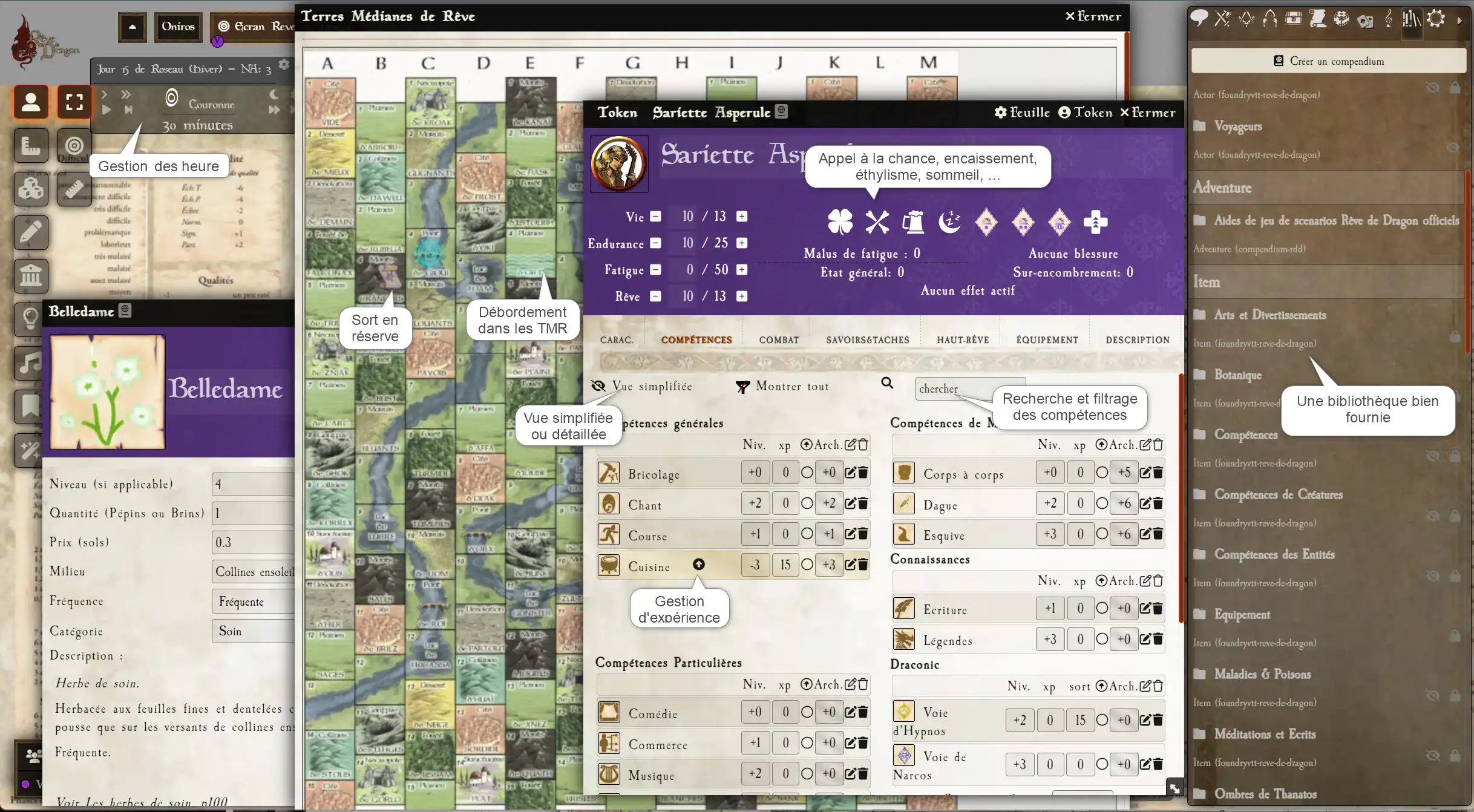
Task: Select the measurement ruler tool
Action: point(74,190)
